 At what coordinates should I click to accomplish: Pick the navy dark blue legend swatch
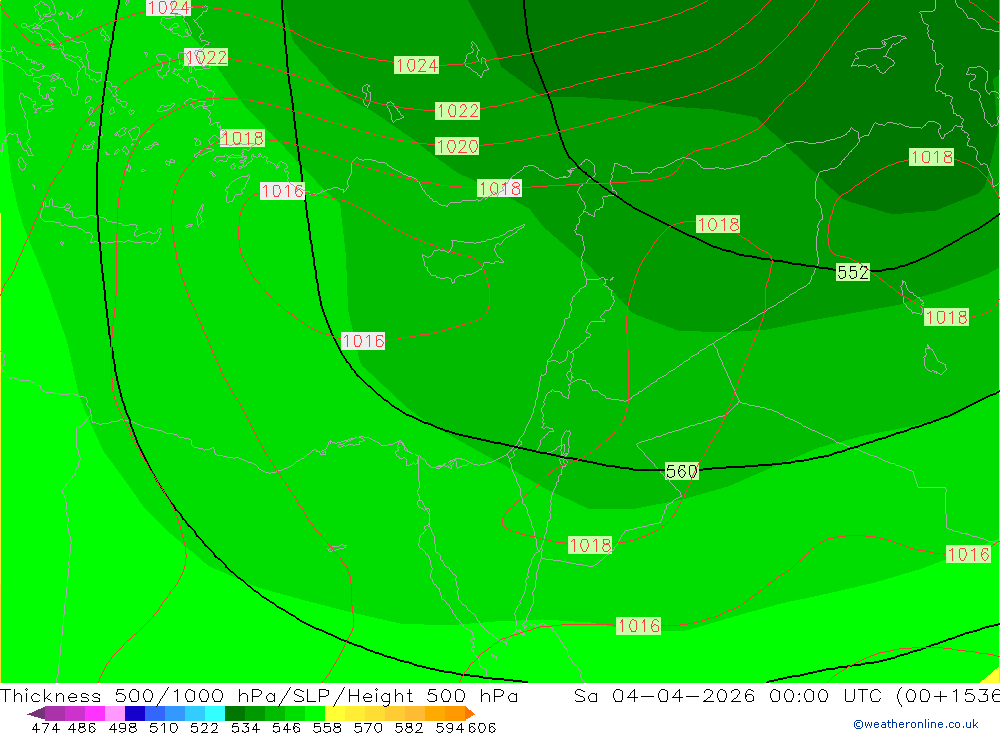tap(135, 713)
